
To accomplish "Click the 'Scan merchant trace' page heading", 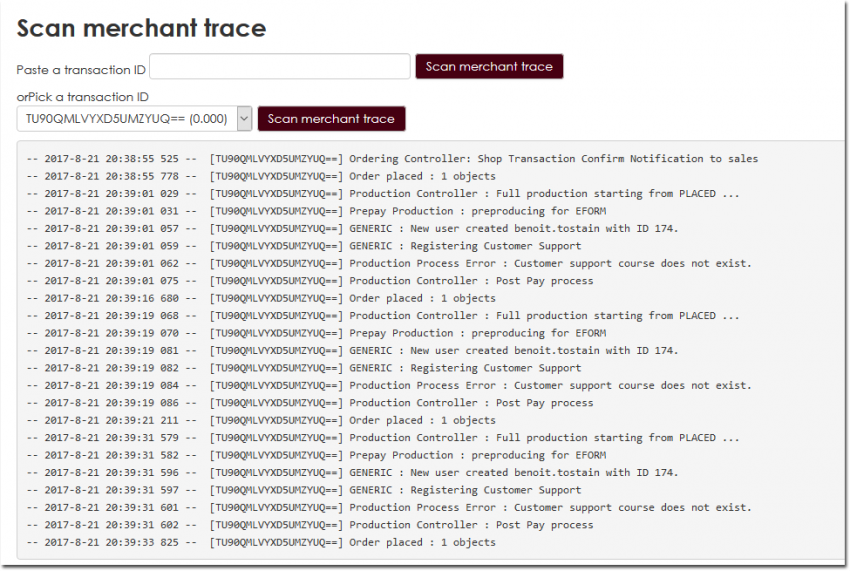I will pyautogui.click(x=141, y=28).
